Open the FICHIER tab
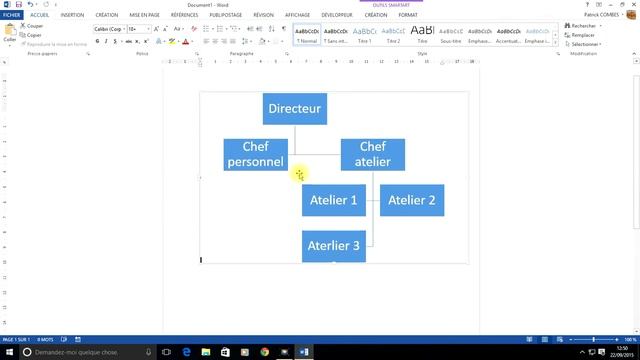 click(x=11, y=15)
